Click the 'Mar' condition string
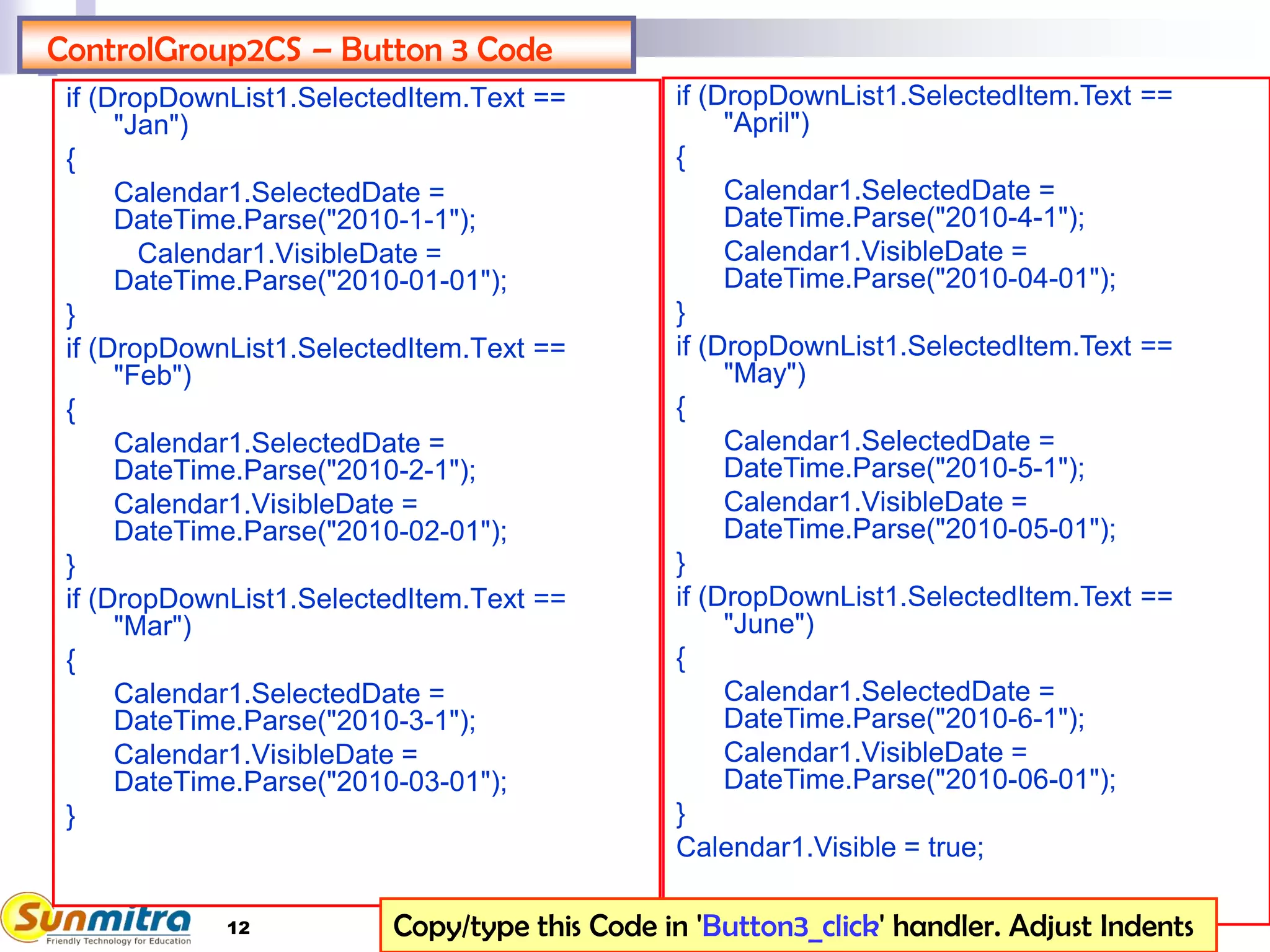This screenshot has width=1270, height=952. 153,626
